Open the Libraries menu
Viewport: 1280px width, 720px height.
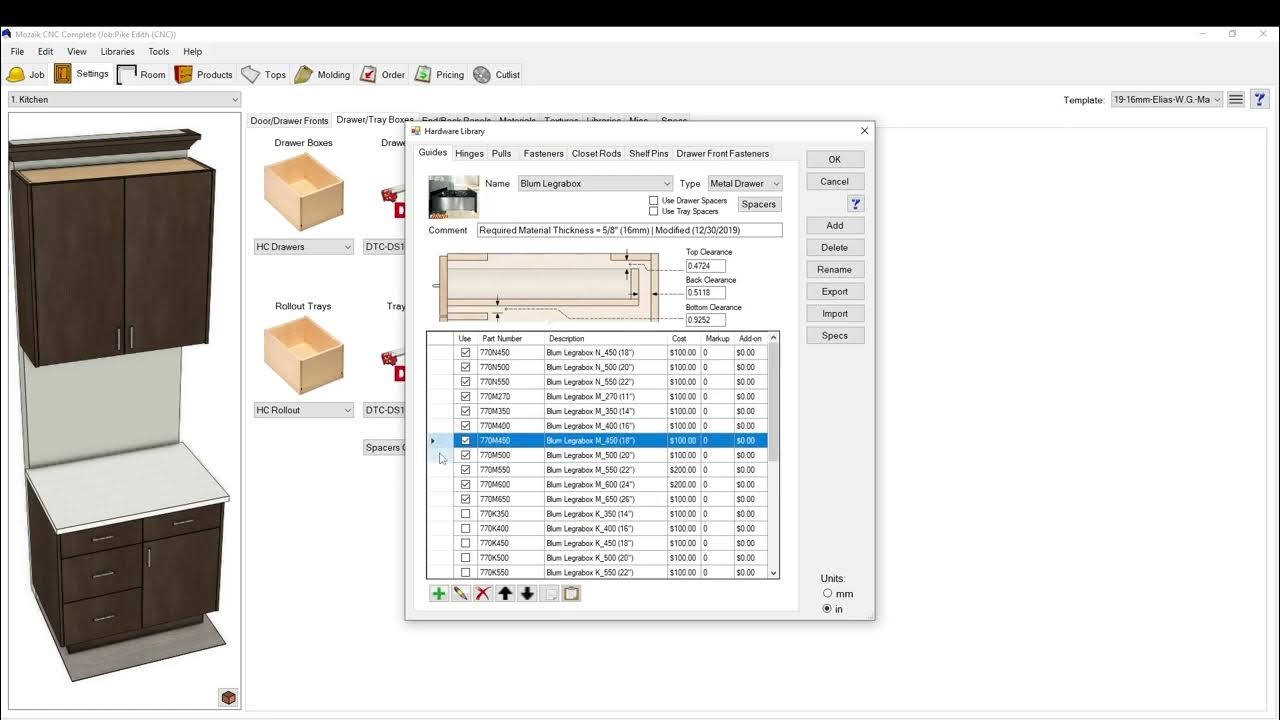[x=118, y=51]
